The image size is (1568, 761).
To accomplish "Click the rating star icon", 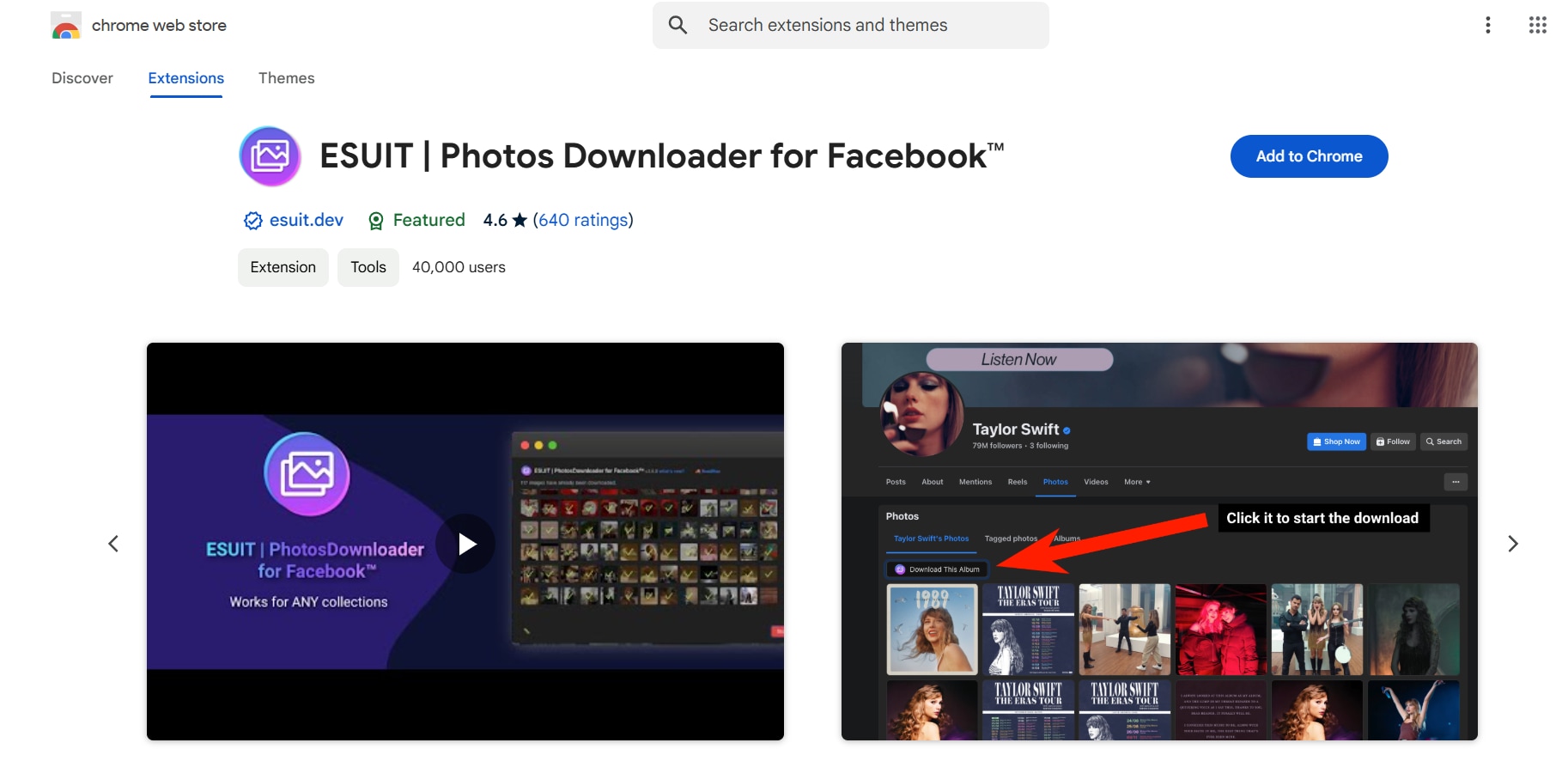I will (520, 220).
